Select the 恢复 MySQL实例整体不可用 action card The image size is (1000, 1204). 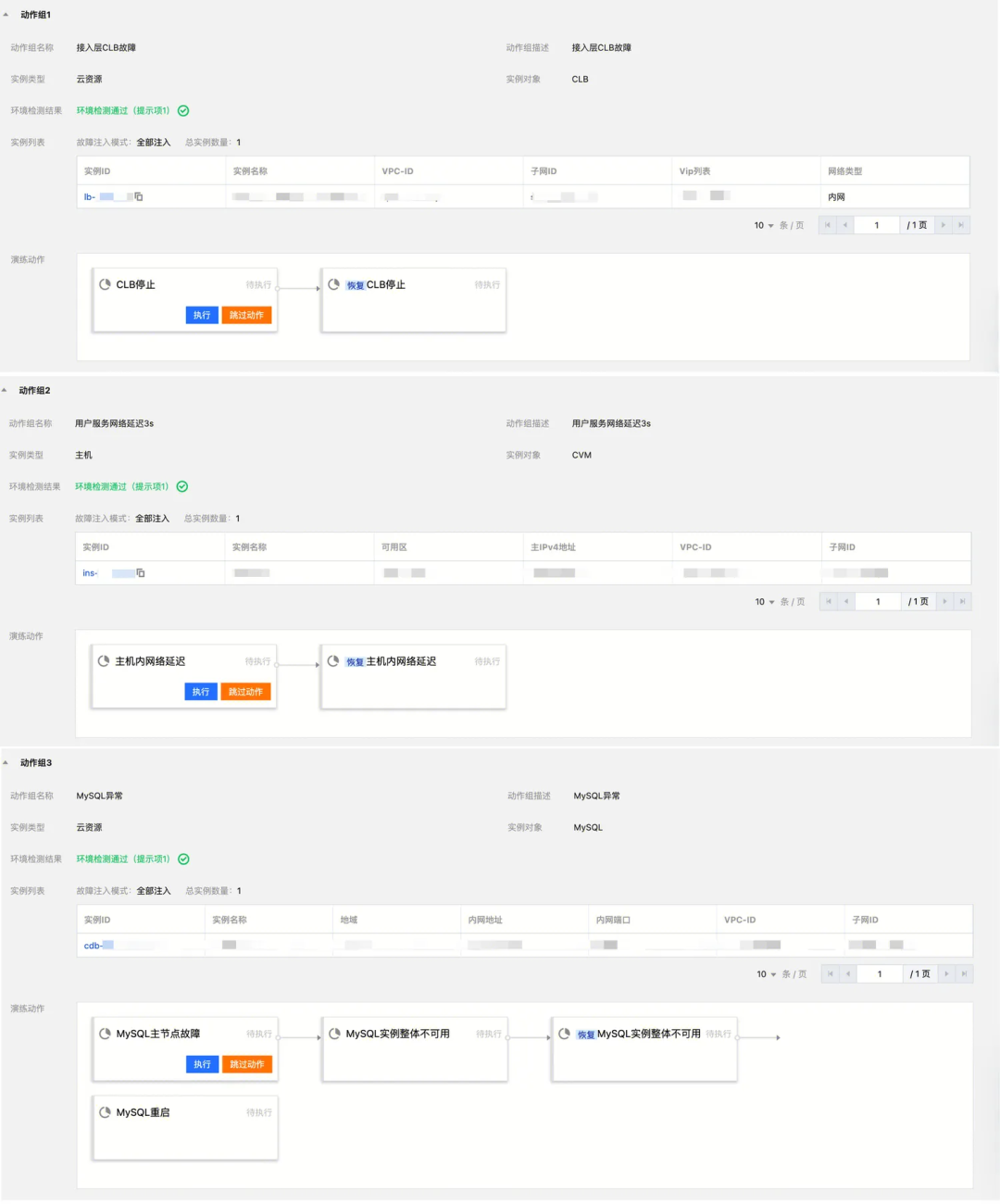tap(644, 1049)
